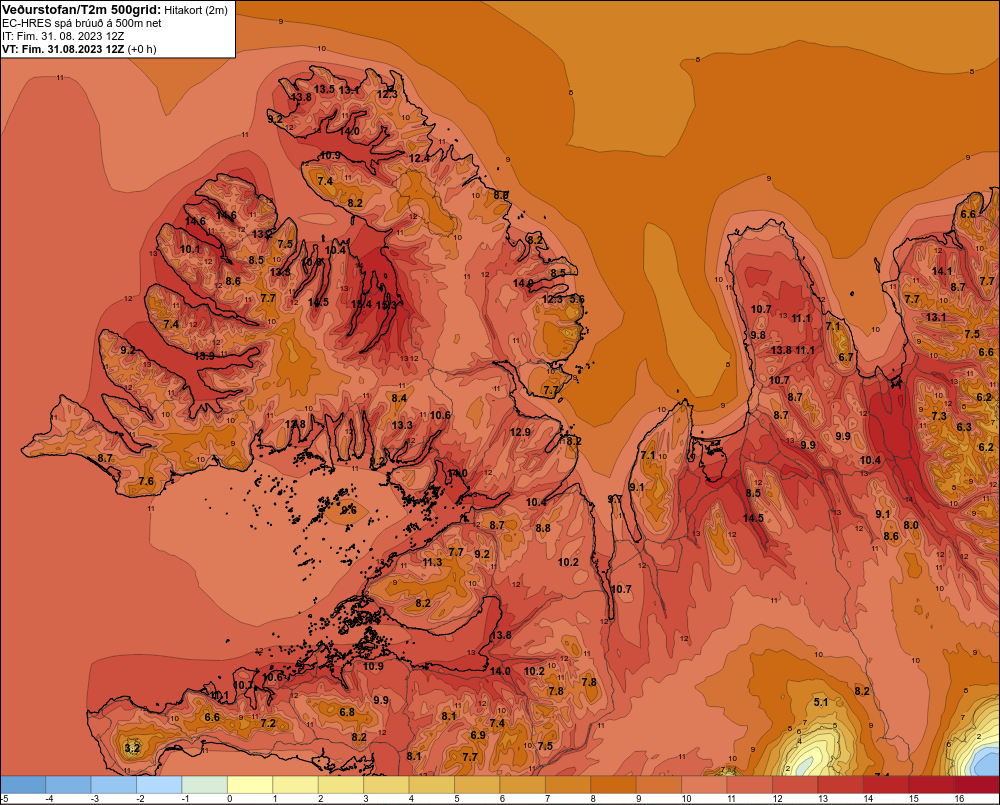Screen dimensions: 1000x805
Task: Click the title text 'Veðurstofan/T2m 500grid'
Action: [82, 10]
